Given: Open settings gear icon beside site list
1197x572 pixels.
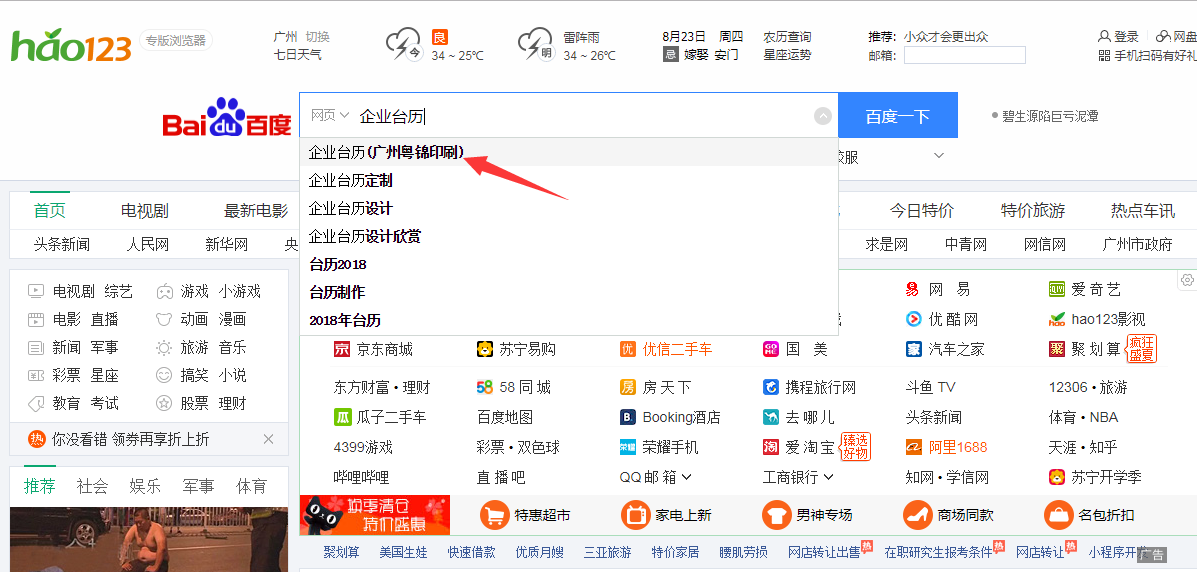Looking at the screenshot, I should pyautogui.click(x=1187, y=280).
